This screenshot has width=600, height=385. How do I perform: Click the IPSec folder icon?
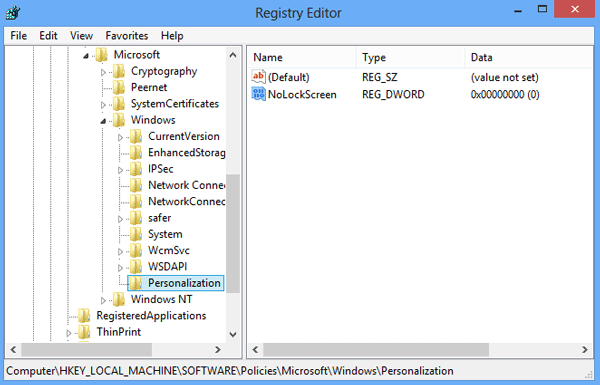click(x=136, y=169)
